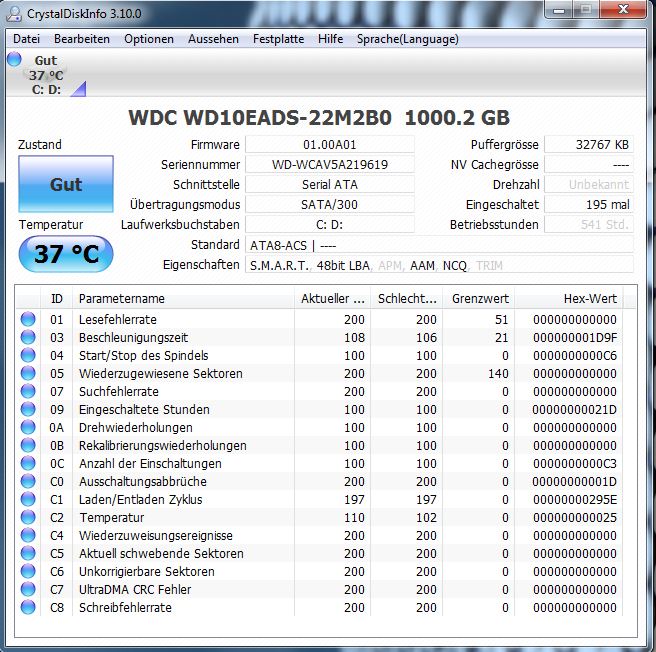Click the blue Gut health status button
This screenshot has height=652, width=656.
[66, 184]
